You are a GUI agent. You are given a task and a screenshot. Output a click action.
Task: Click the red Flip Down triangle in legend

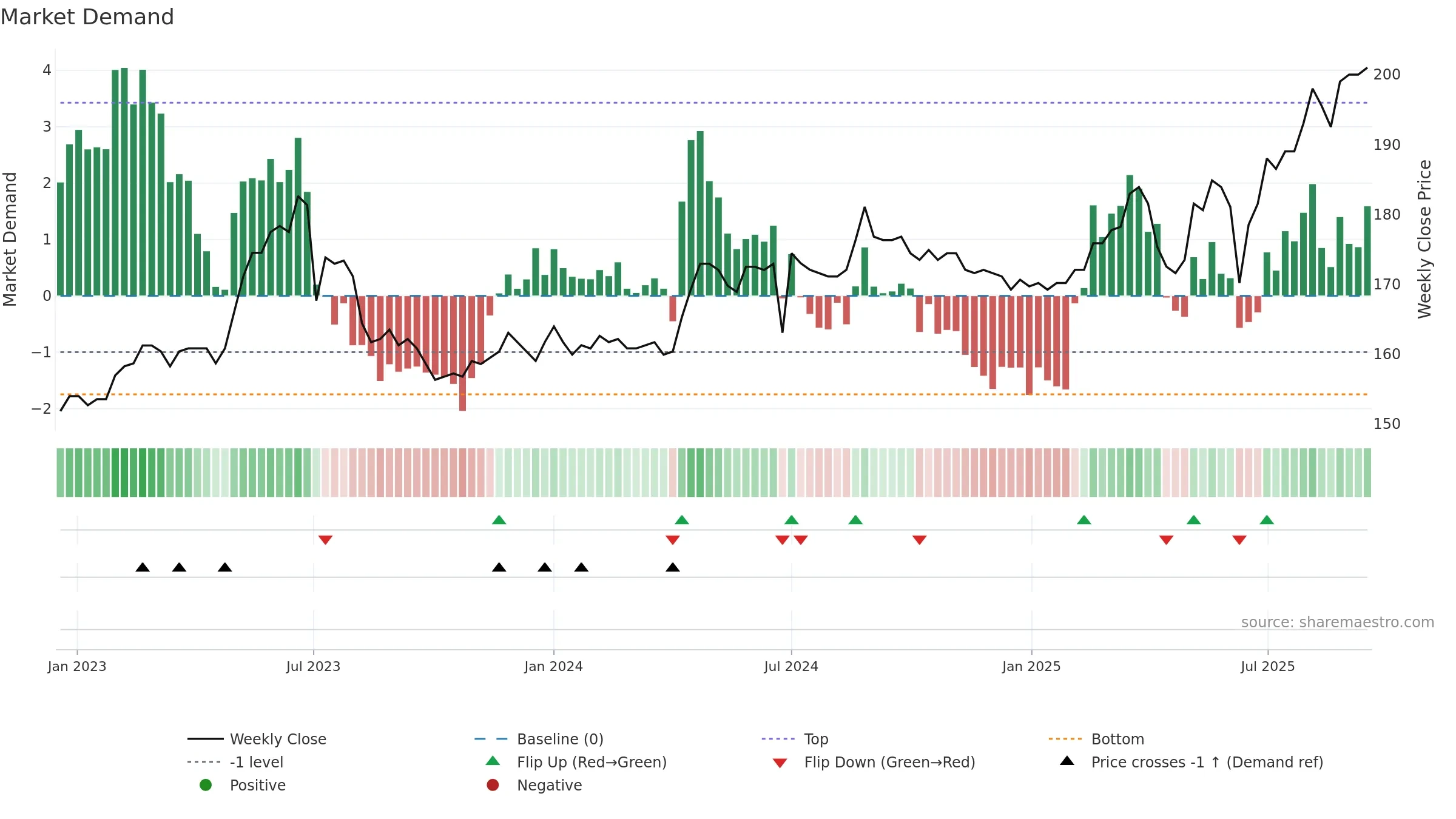780,763
